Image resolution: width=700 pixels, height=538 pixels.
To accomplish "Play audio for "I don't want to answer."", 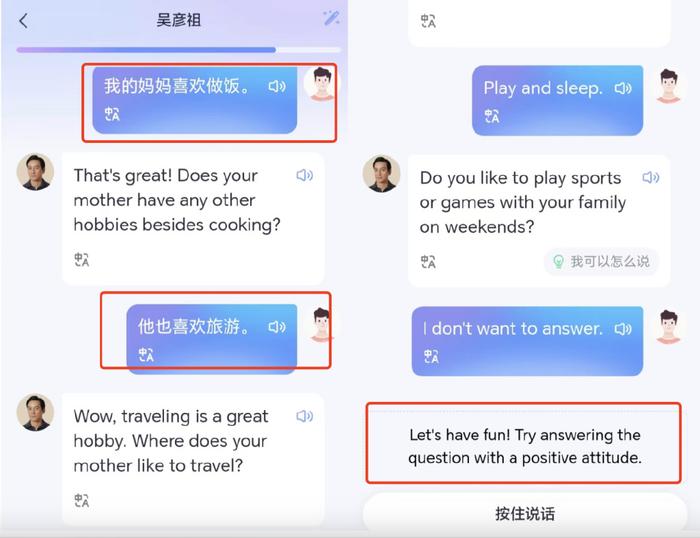I will pyautogui.click(x=623, y=329).
